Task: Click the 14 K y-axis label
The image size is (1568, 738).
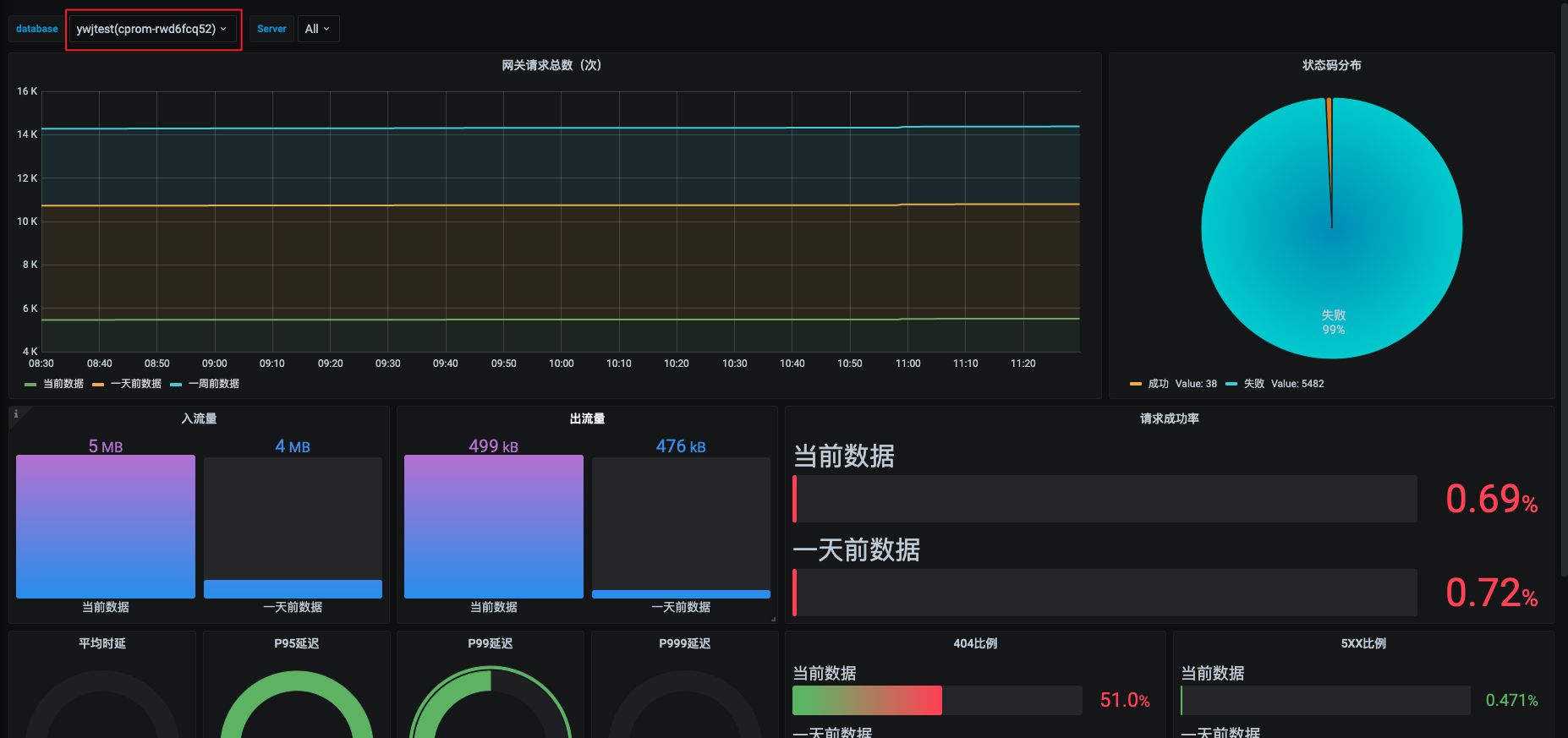Action: coord(27,134)
